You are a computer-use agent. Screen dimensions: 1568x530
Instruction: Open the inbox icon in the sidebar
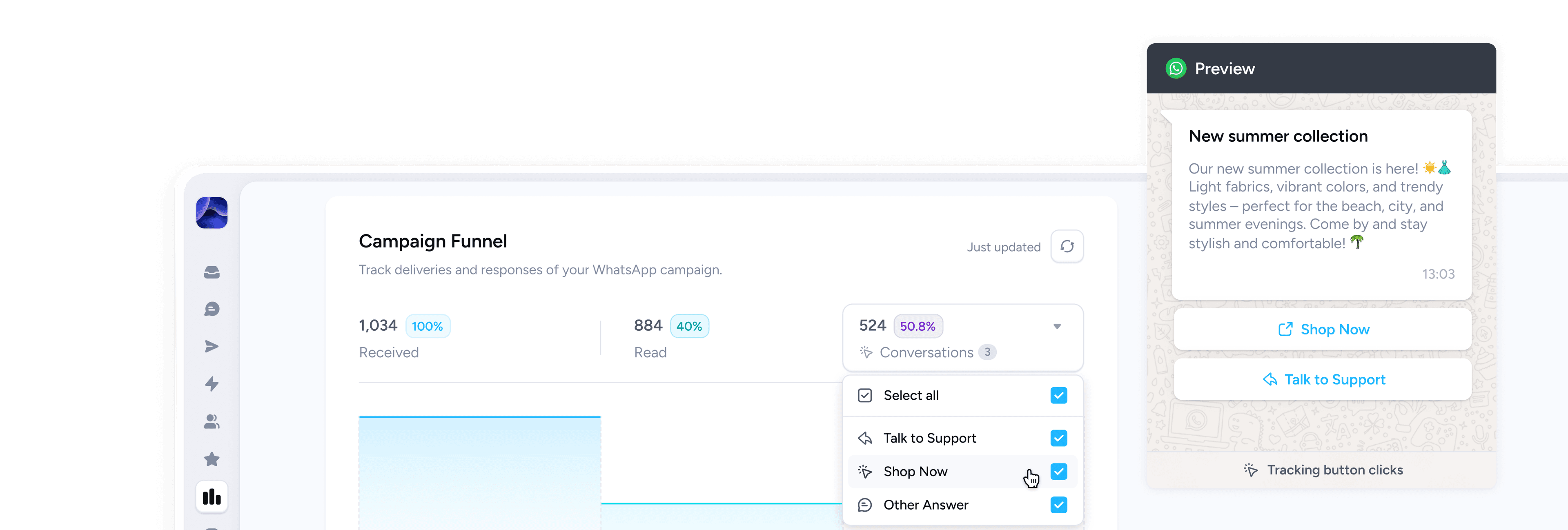click(212, 272)
